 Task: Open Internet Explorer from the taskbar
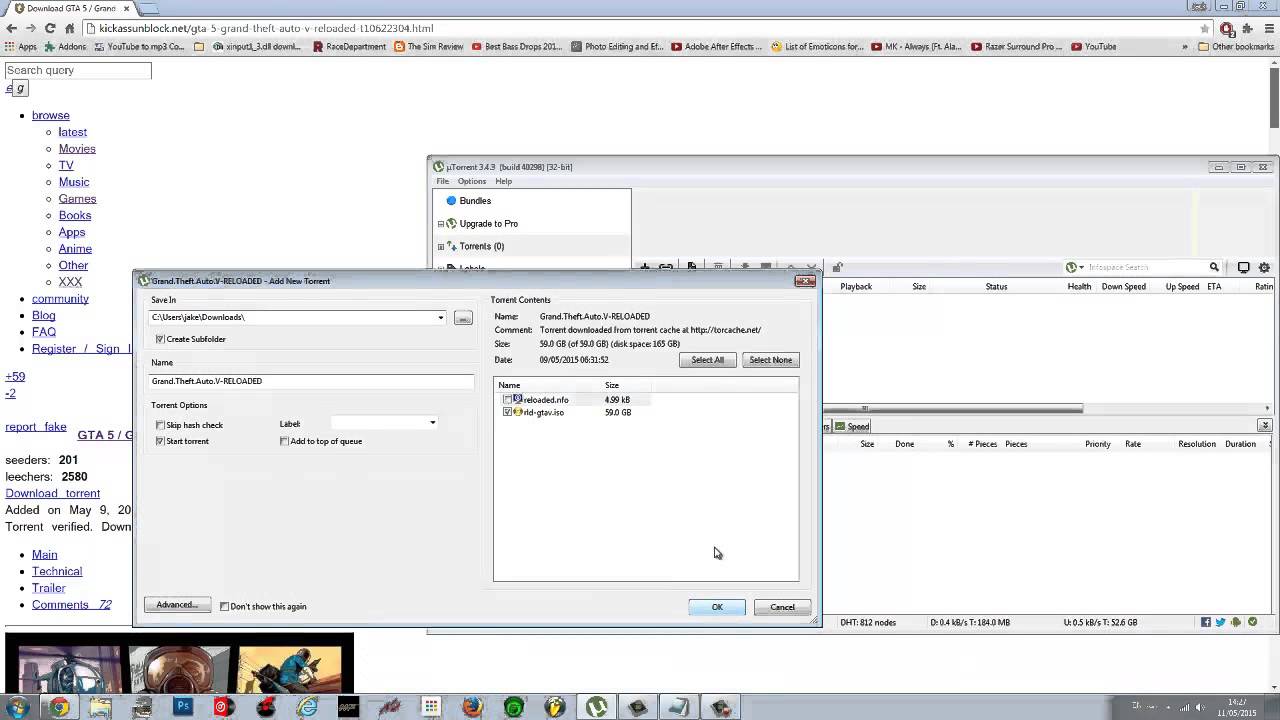(307, 707)
